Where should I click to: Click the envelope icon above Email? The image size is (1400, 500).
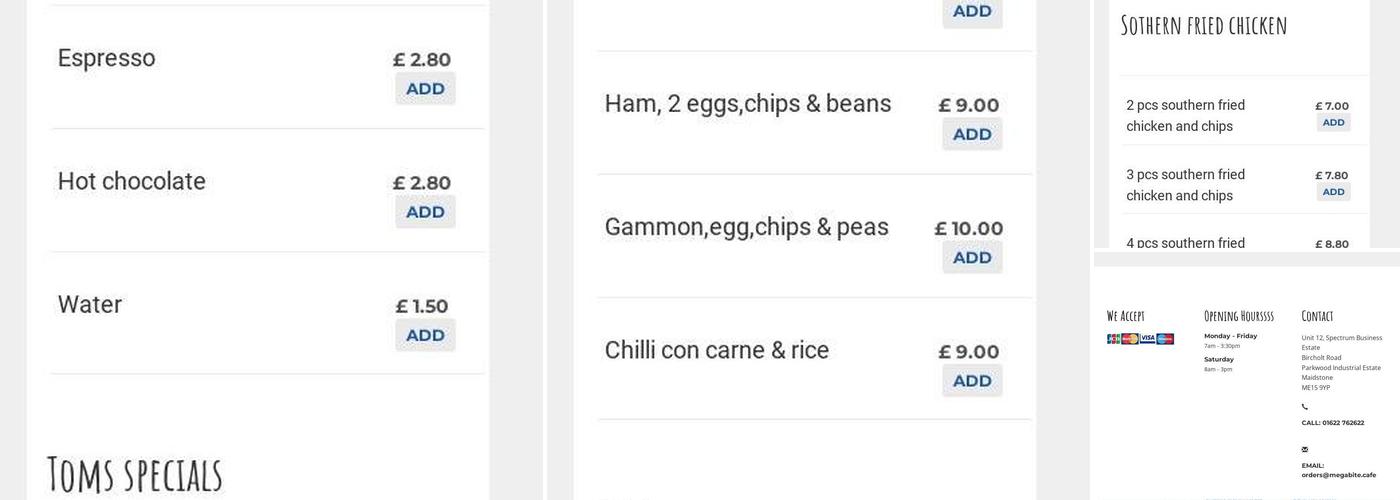click(x=1305, y=450)
